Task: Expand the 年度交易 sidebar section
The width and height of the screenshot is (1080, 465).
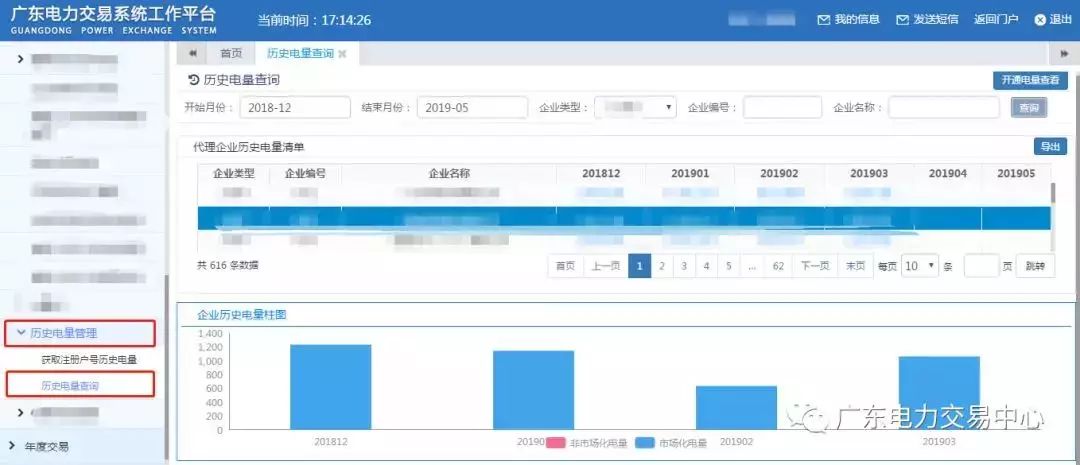Action: pyautogui.click(x=45, y=446)
